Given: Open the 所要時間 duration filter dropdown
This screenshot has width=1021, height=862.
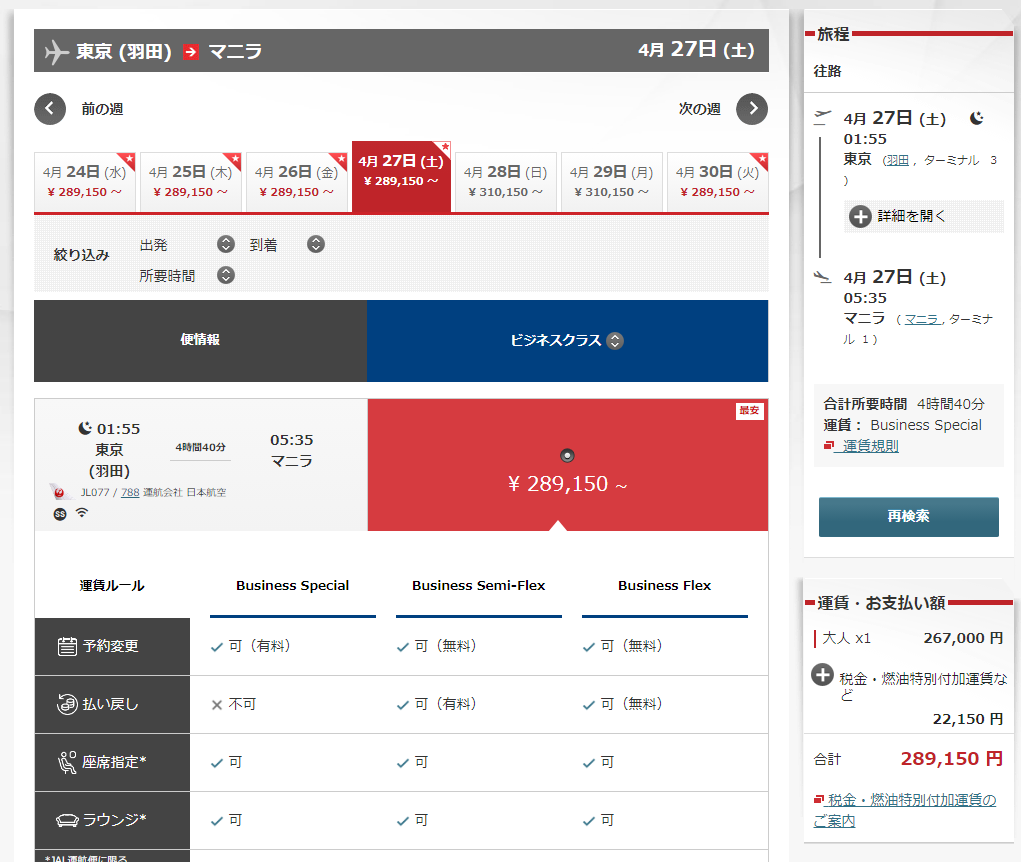Looking at the screenshot, I should tap(226, 275).
